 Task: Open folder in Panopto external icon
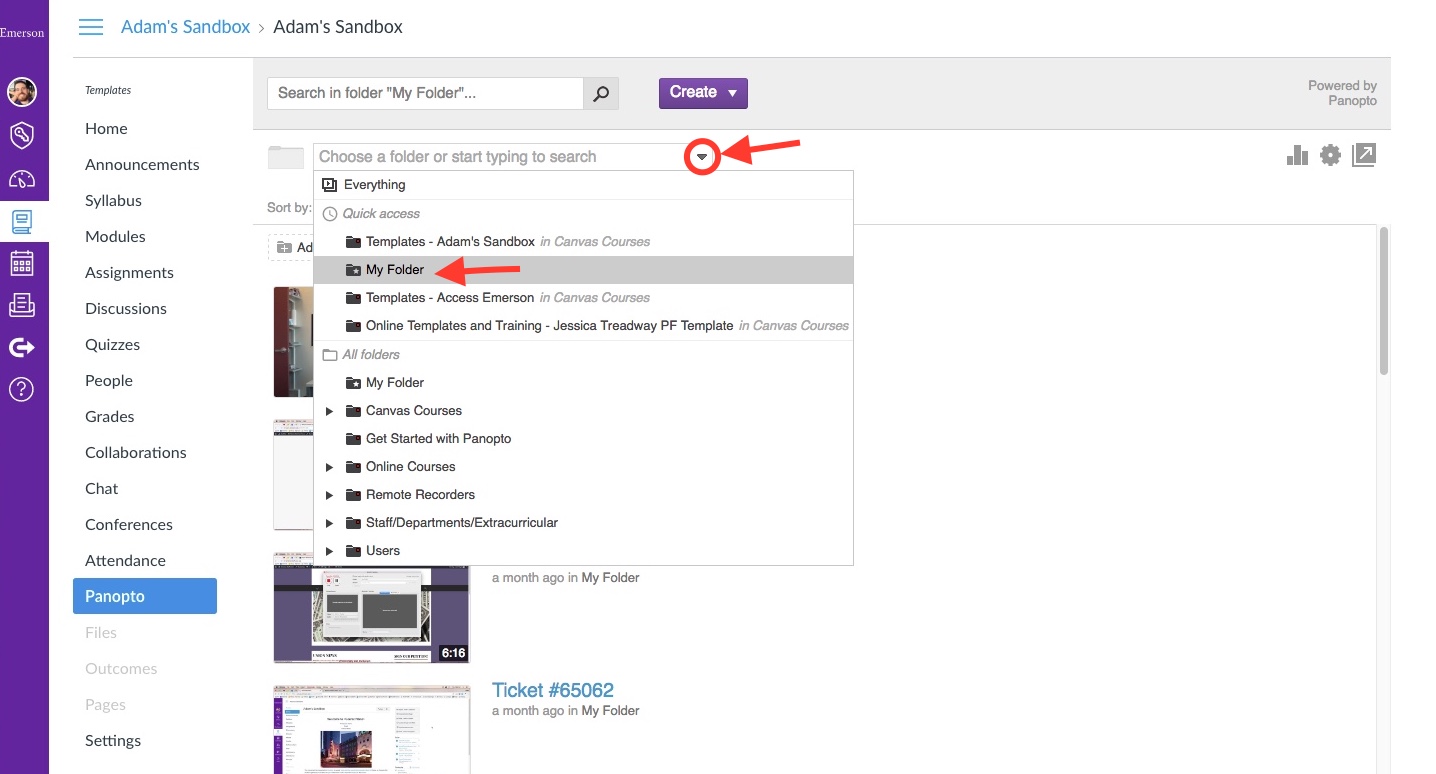1364,155
